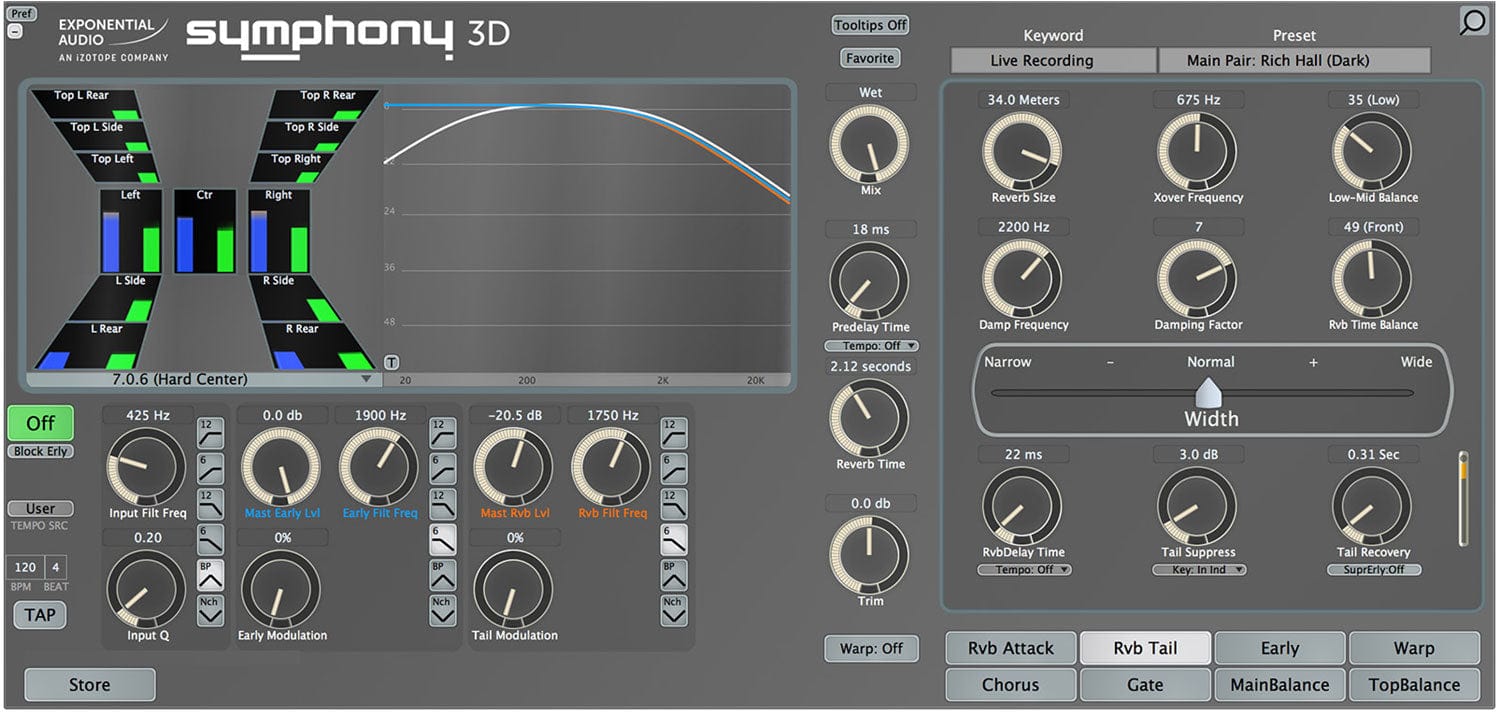Click the Input Filt Freq knob
The width and height of the screenshot is (1500, 715).
click(x=147, y=467)
